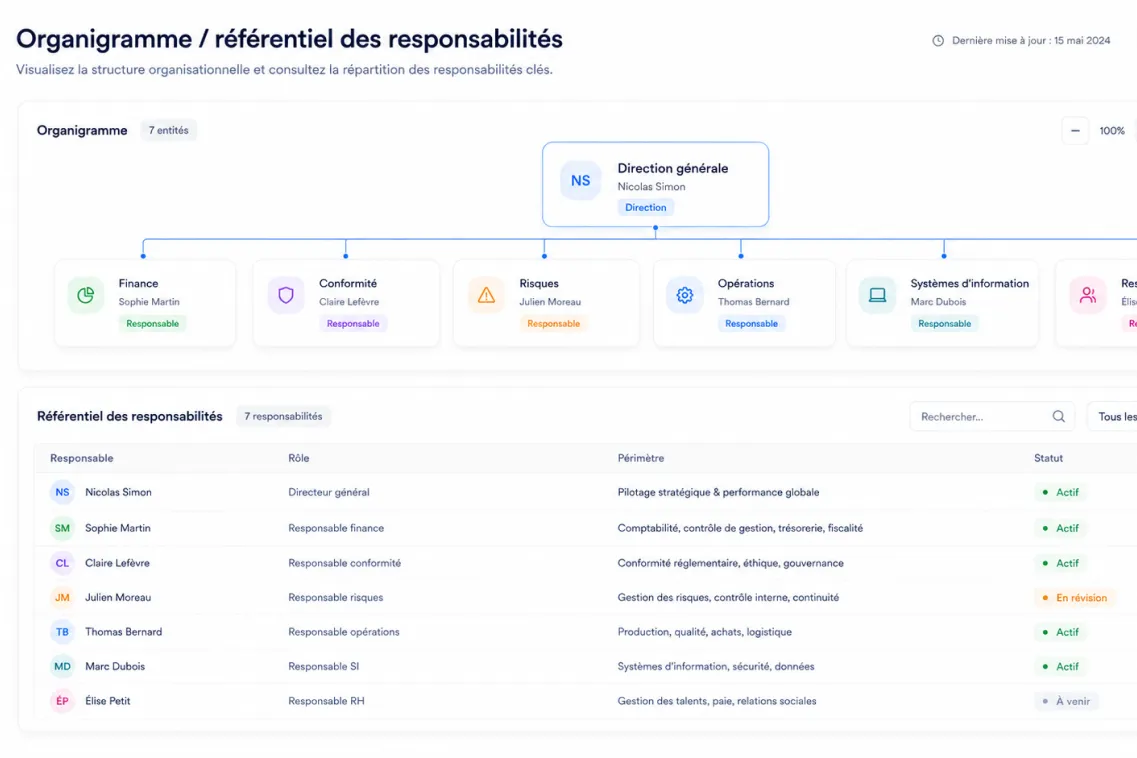Open the Opérations card of Thomas Bernard

[744, 303]
